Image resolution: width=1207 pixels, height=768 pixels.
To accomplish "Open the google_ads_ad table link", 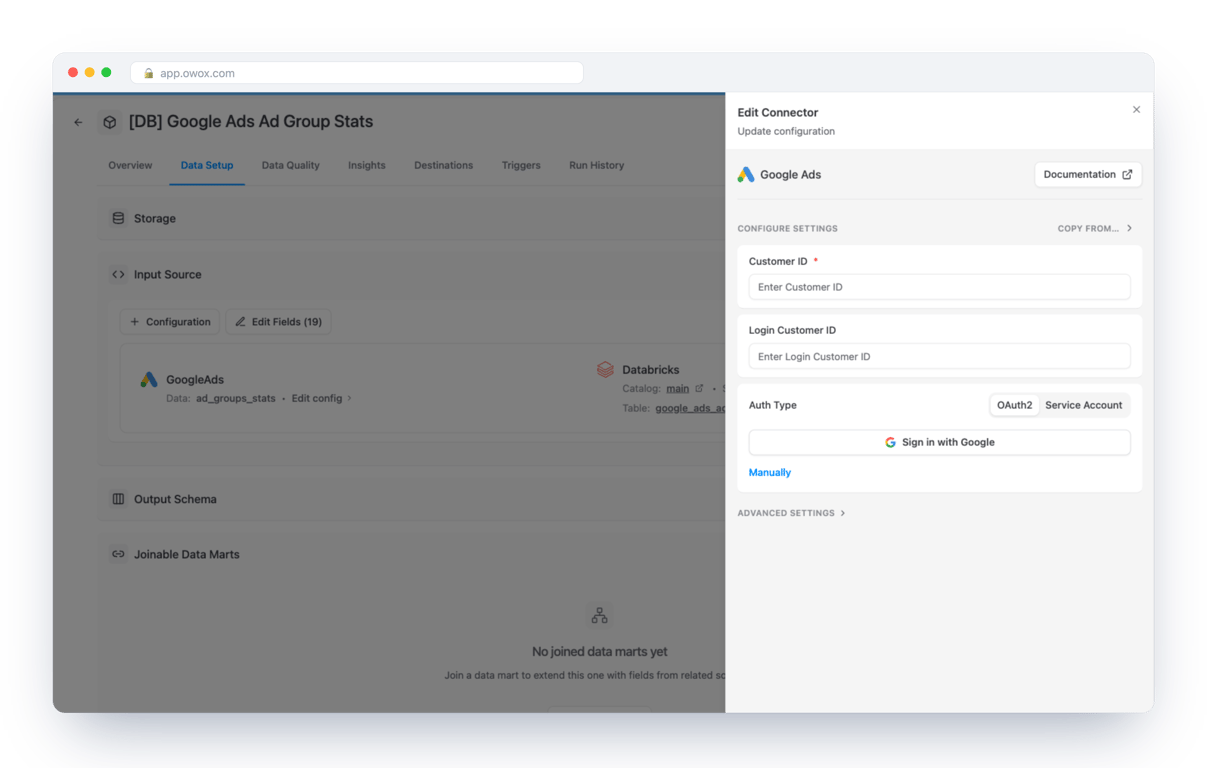I will pyautogui.click(x=690, y=408).
